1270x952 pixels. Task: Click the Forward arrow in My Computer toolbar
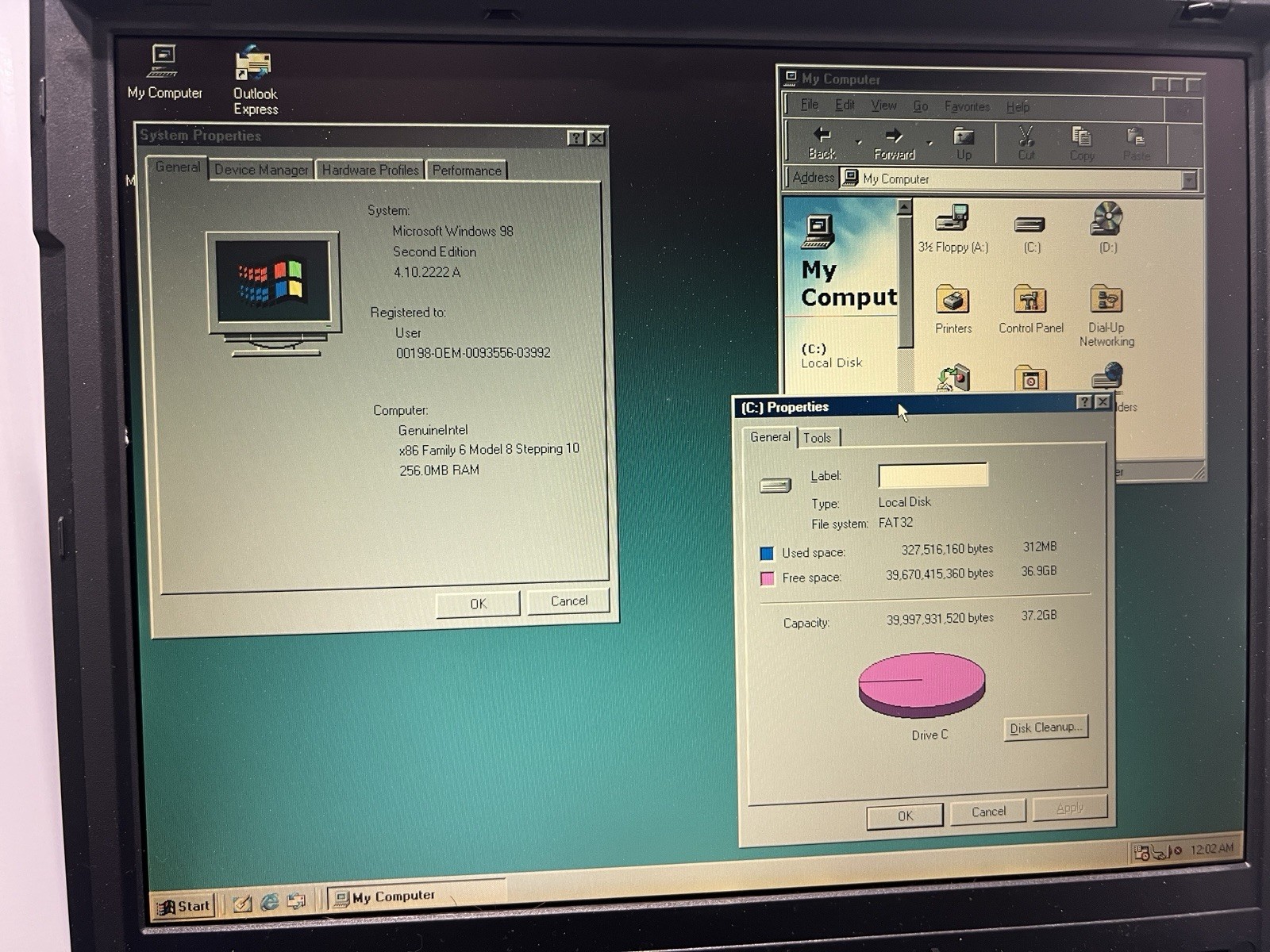[x=894, y=144]
